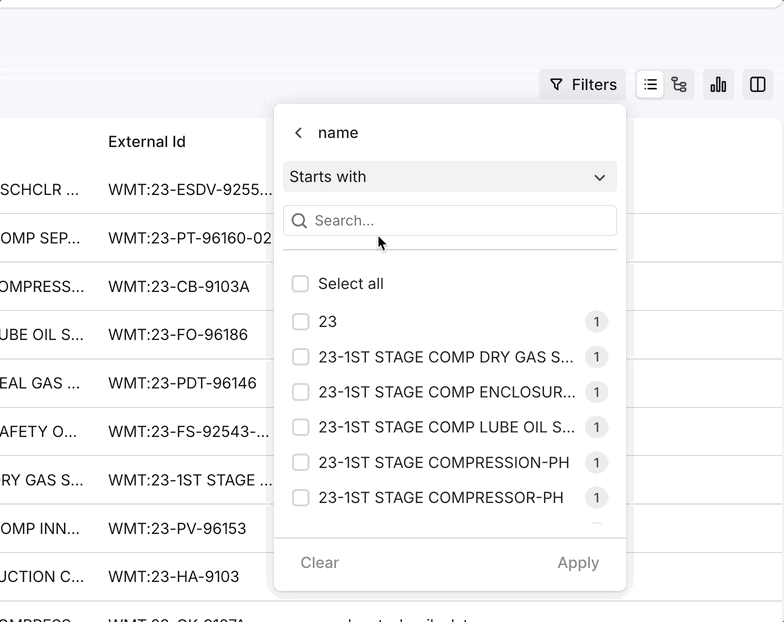Viewport: 784px width, 622px height.
Task: Switch to the list view icon
Action: point(650,85)
